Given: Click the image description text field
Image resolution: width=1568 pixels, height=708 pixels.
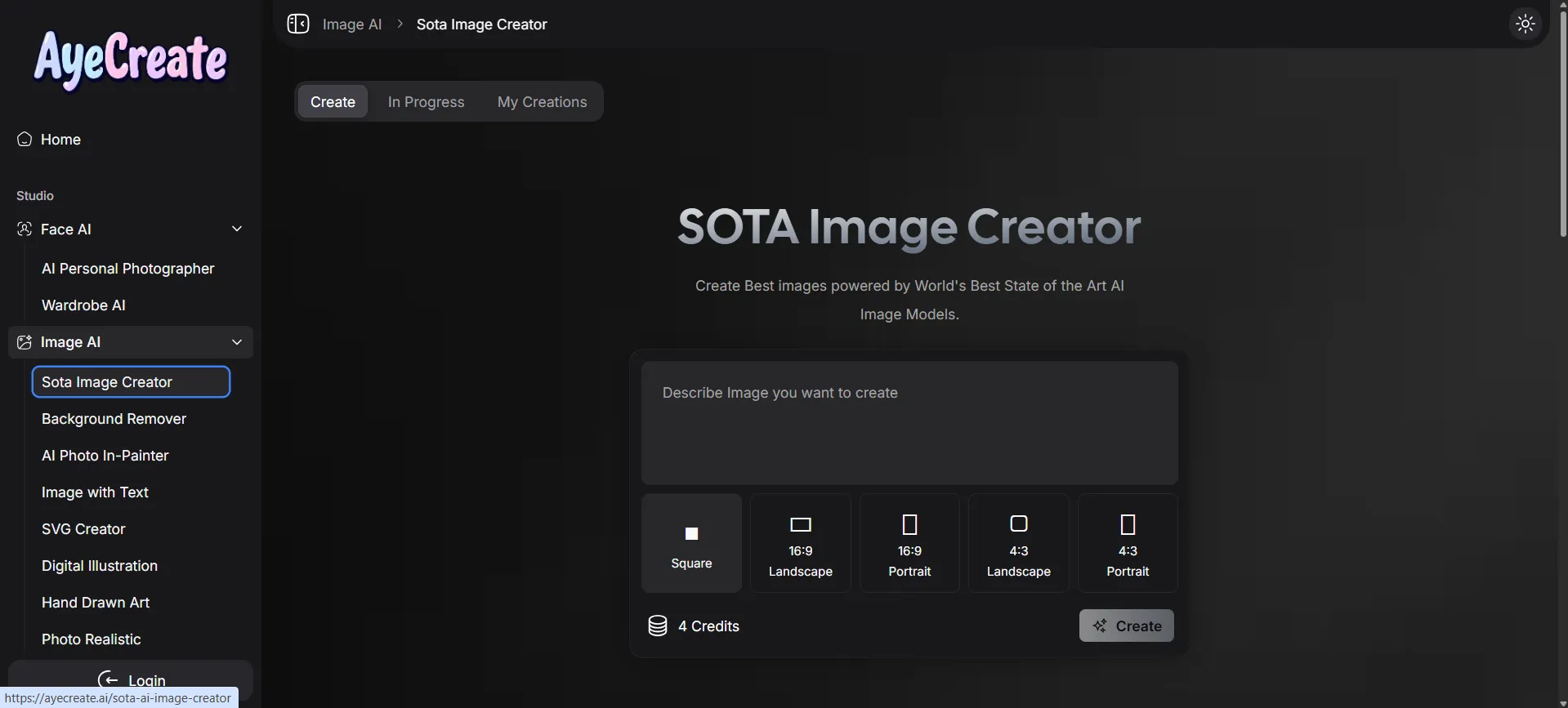Looking at the screenshot, I should pos(909,423).
